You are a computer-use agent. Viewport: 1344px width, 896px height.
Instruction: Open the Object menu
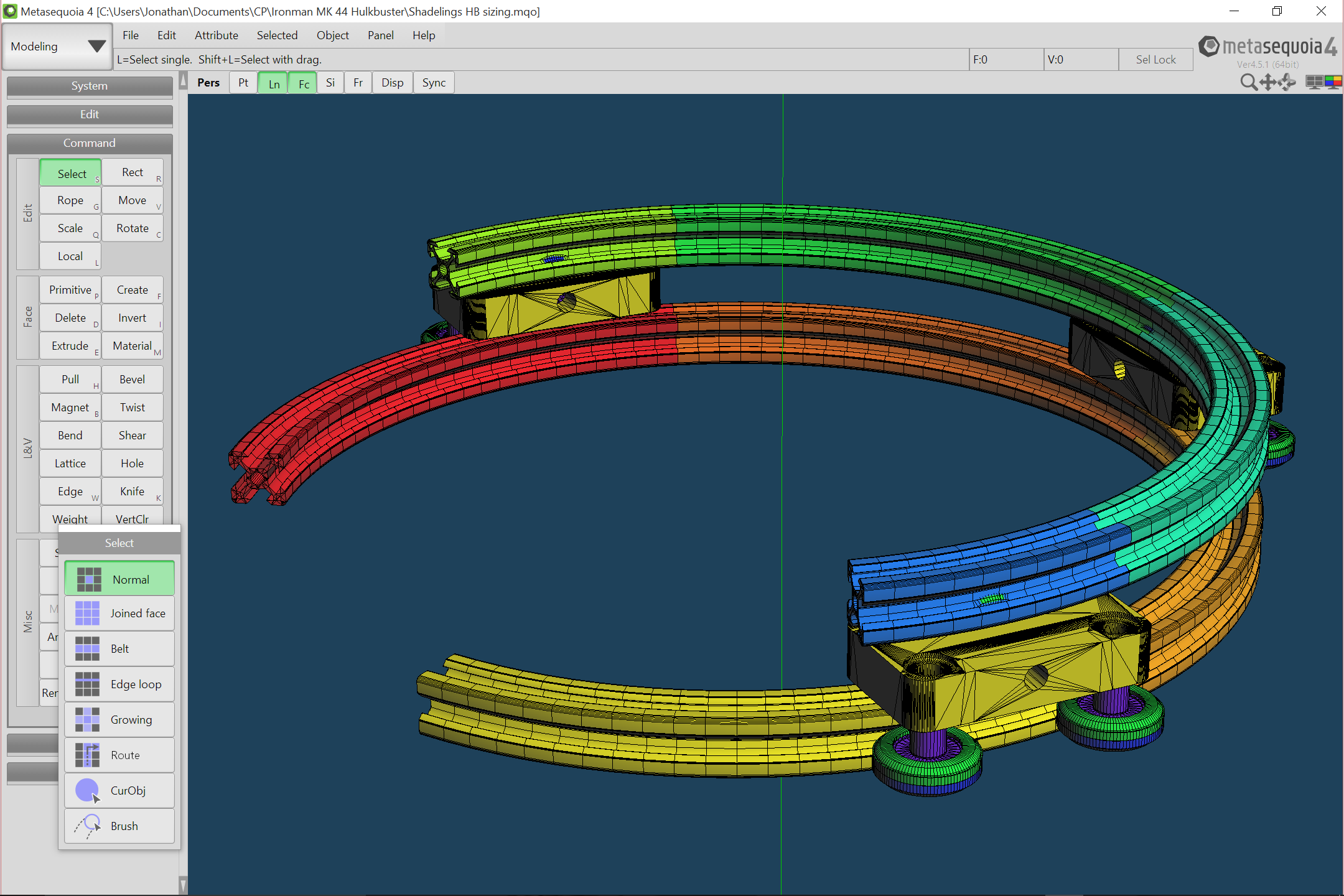pos(333,35)
